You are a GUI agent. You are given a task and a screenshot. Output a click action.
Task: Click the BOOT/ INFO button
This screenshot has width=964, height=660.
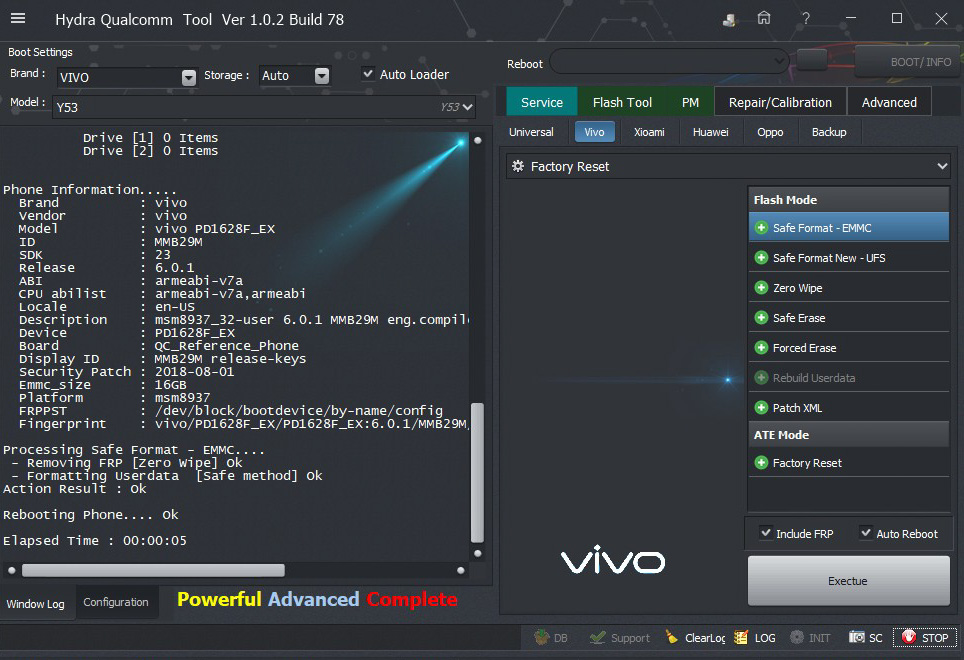(x=909, y=61)
